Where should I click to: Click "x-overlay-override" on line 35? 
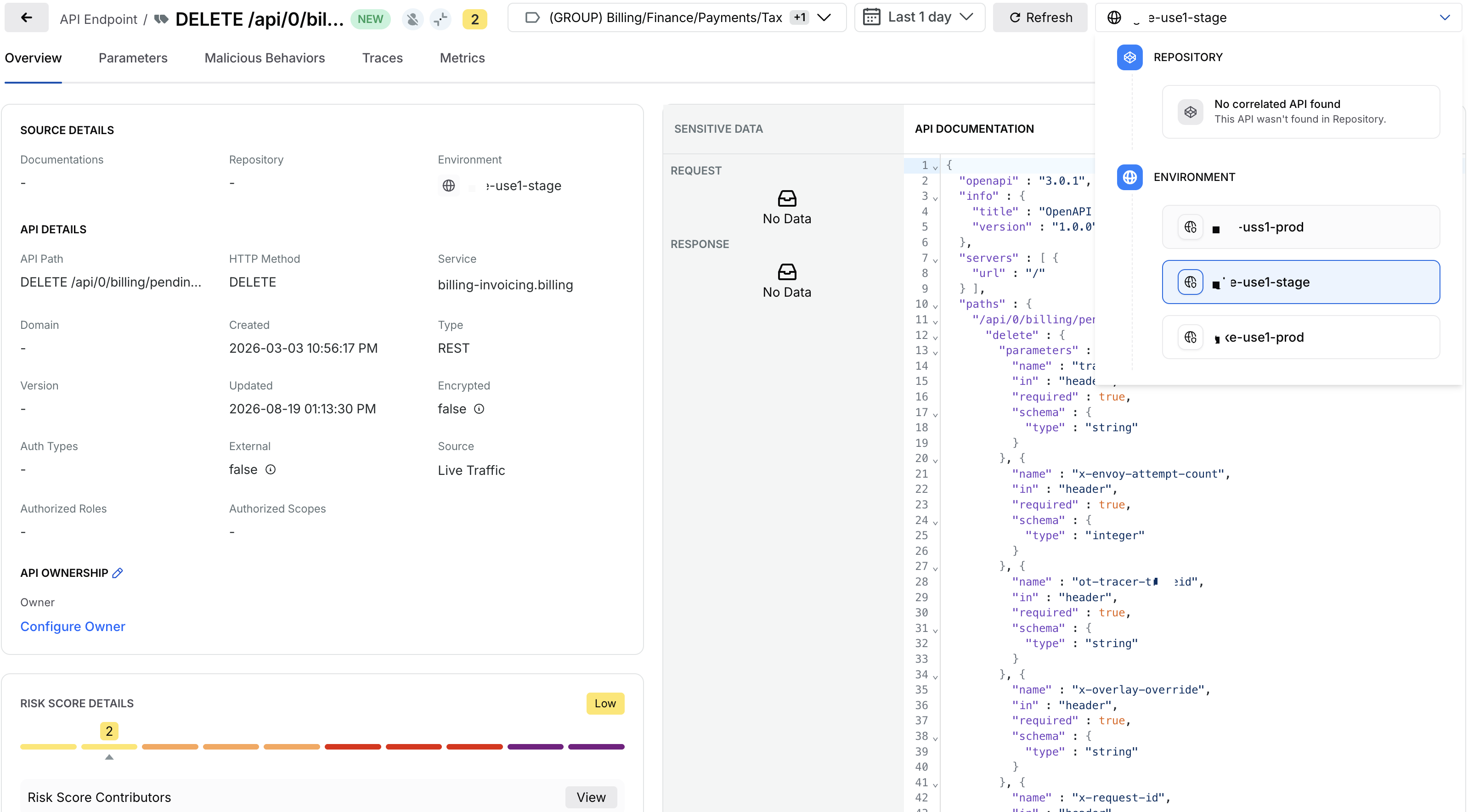1137,689
